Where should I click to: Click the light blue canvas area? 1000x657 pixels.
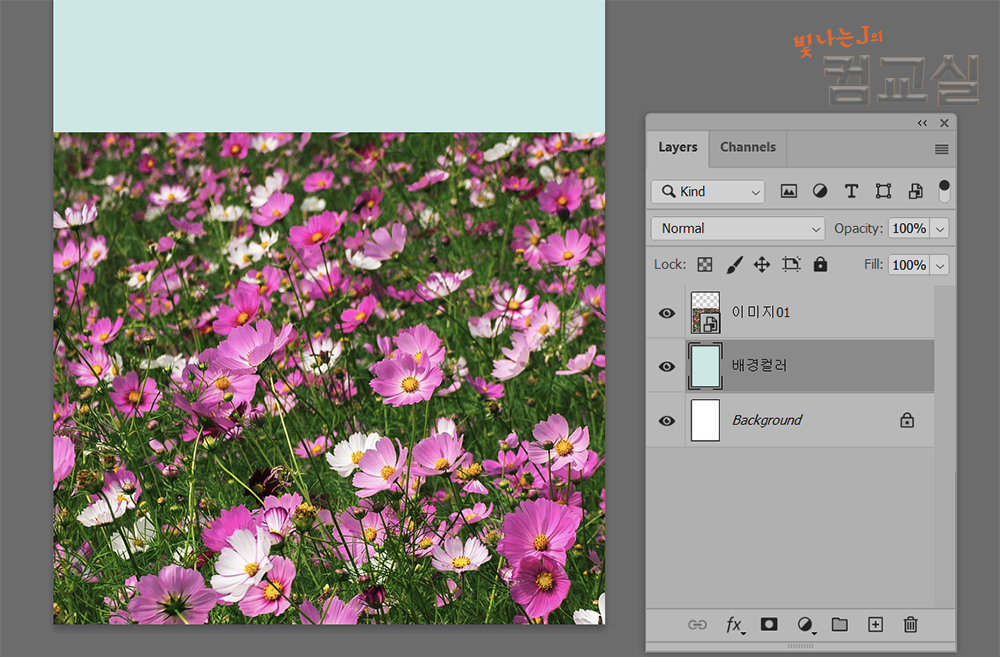pos(329,66)
